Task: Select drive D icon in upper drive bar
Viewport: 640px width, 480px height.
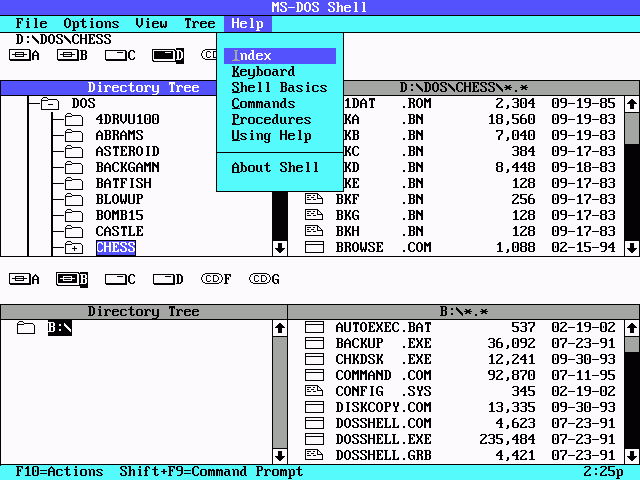Action: 167,55
